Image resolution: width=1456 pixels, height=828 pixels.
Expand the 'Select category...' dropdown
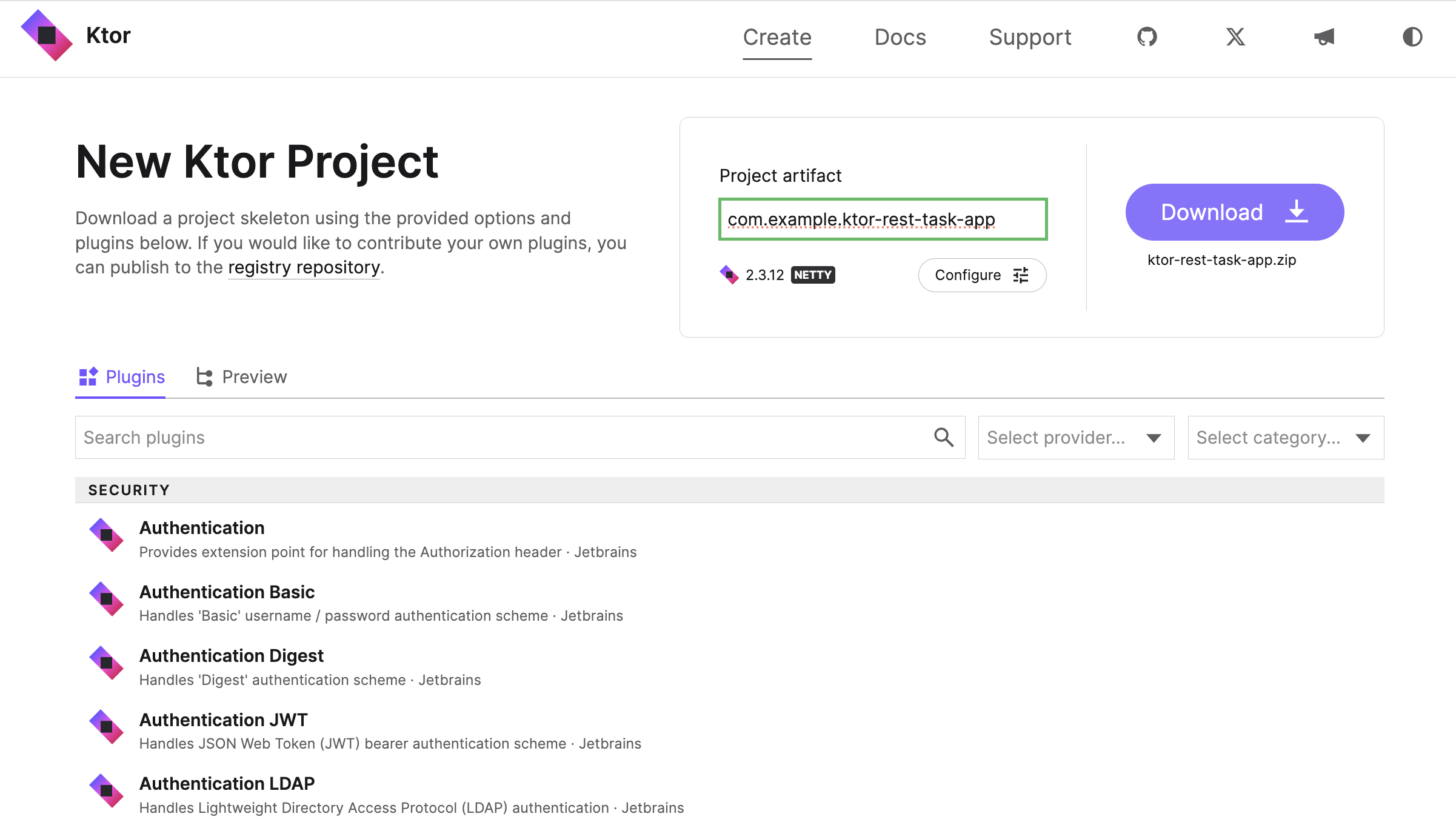[x=1286, y=437]
